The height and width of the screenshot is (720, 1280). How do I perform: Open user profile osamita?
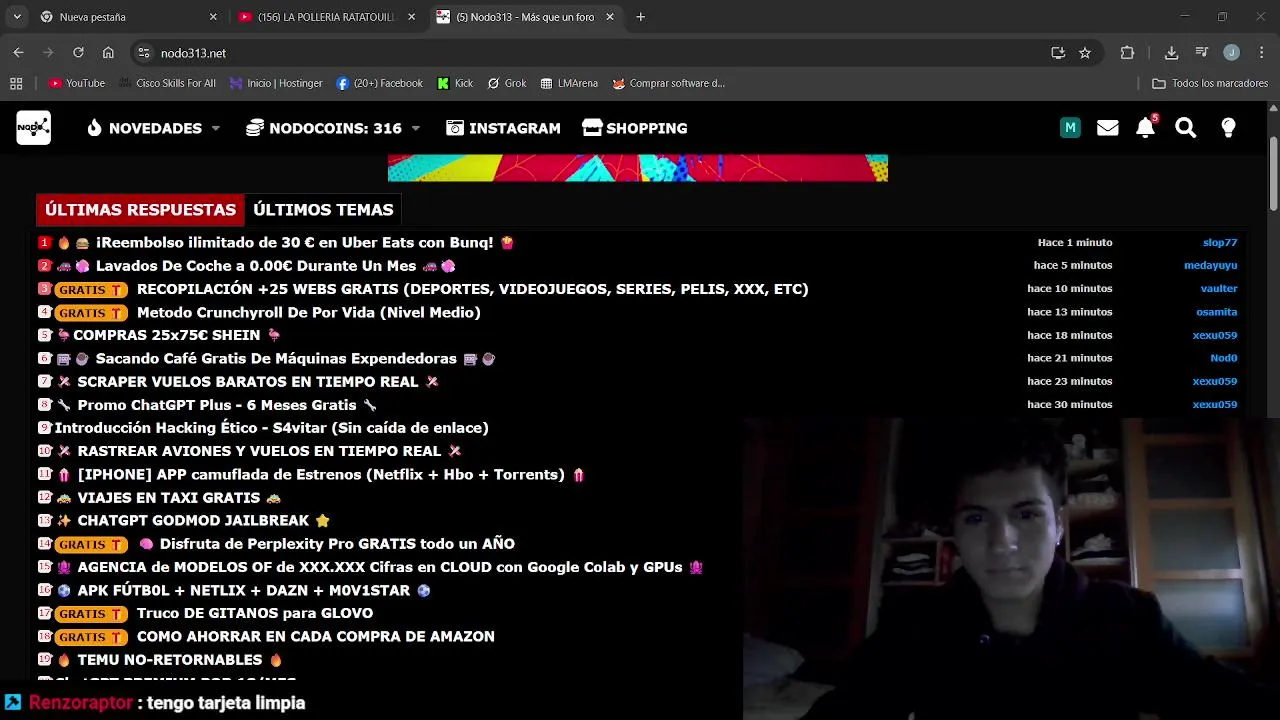point(1217,312)
